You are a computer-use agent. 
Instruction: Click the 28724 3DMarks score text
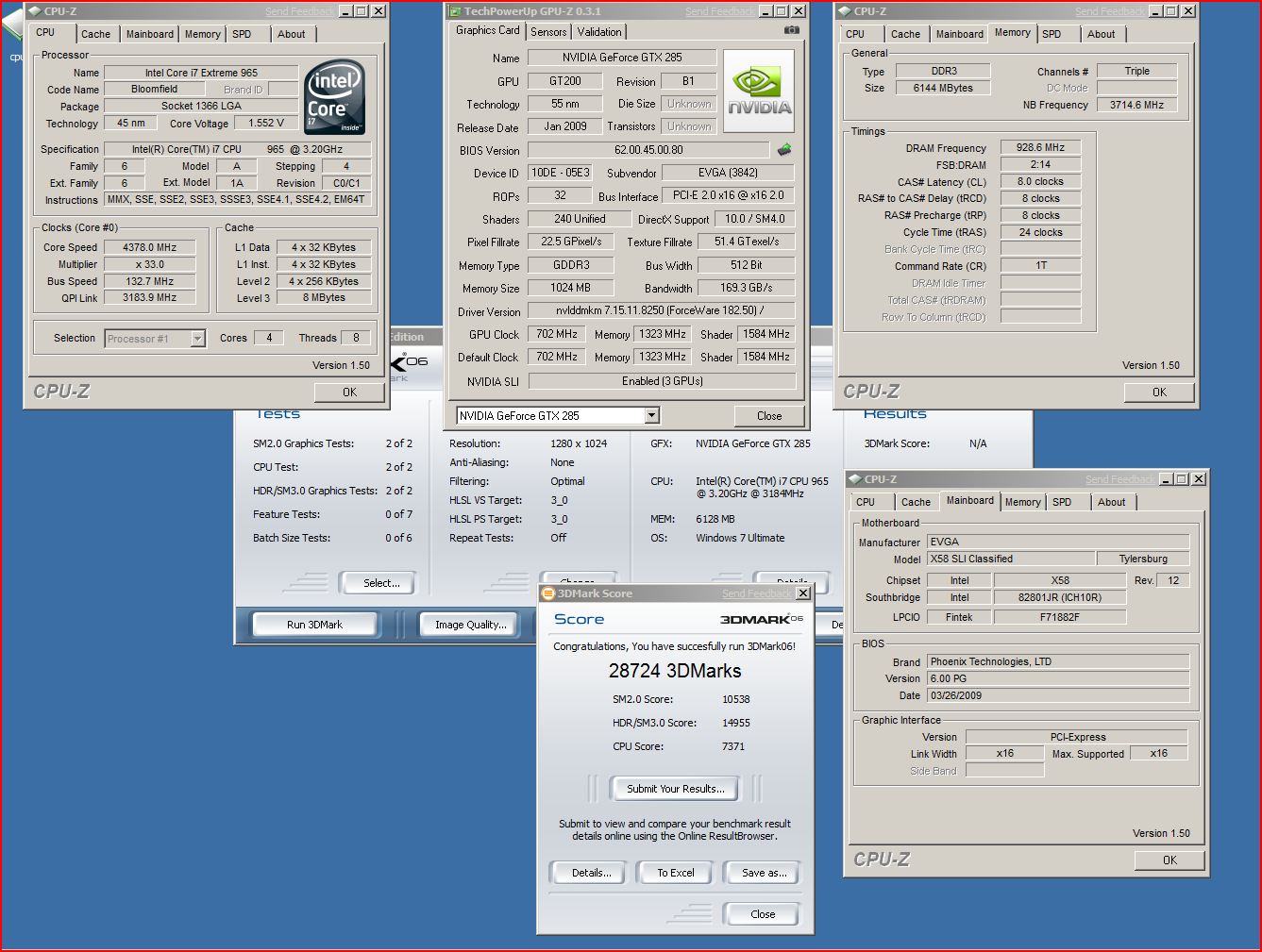click(x=675, y=671)
